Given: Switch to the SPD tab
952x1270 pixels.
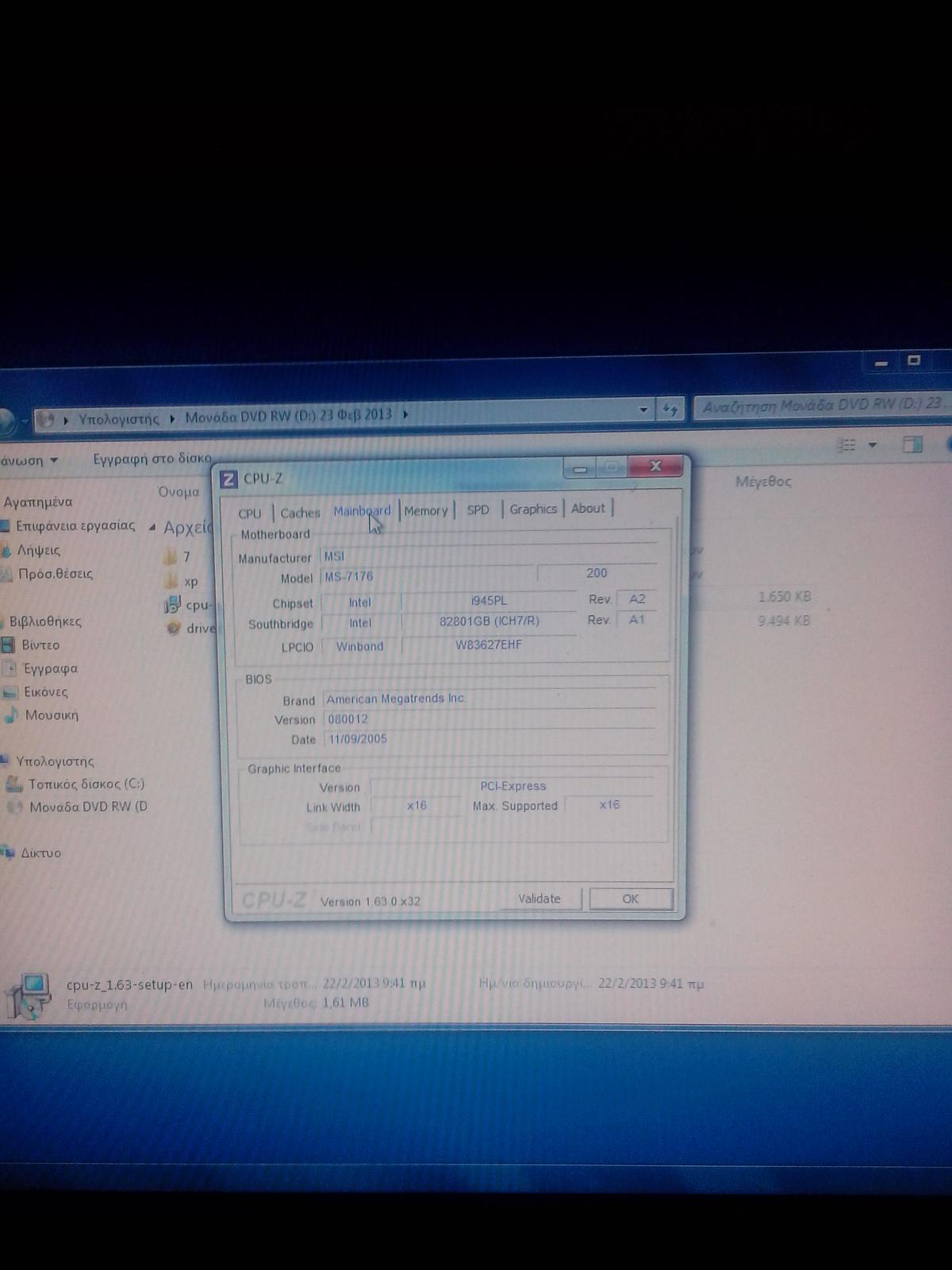Looking at the screenshot, I should click(x=478, y=510).
